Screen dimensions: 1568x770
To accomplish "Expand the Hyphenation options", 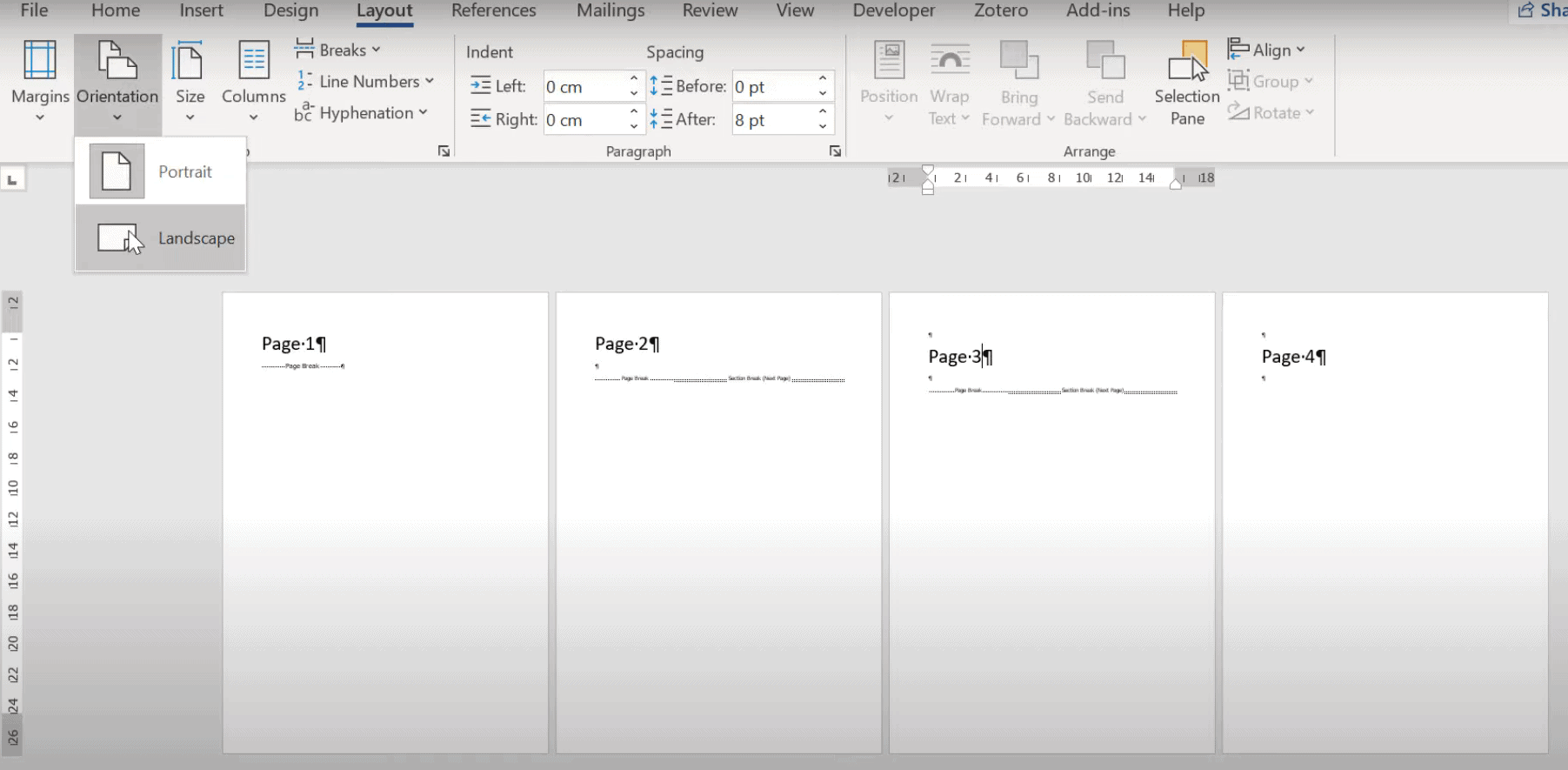I will tap(363, 113).
